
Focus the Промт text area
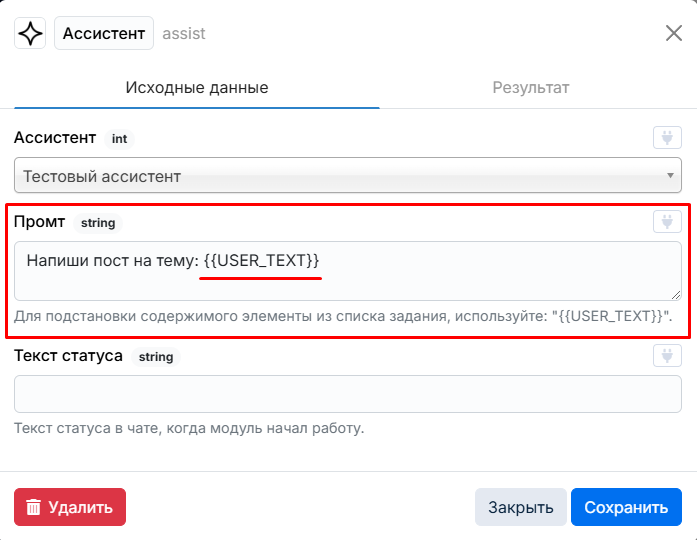pos(348,271)
